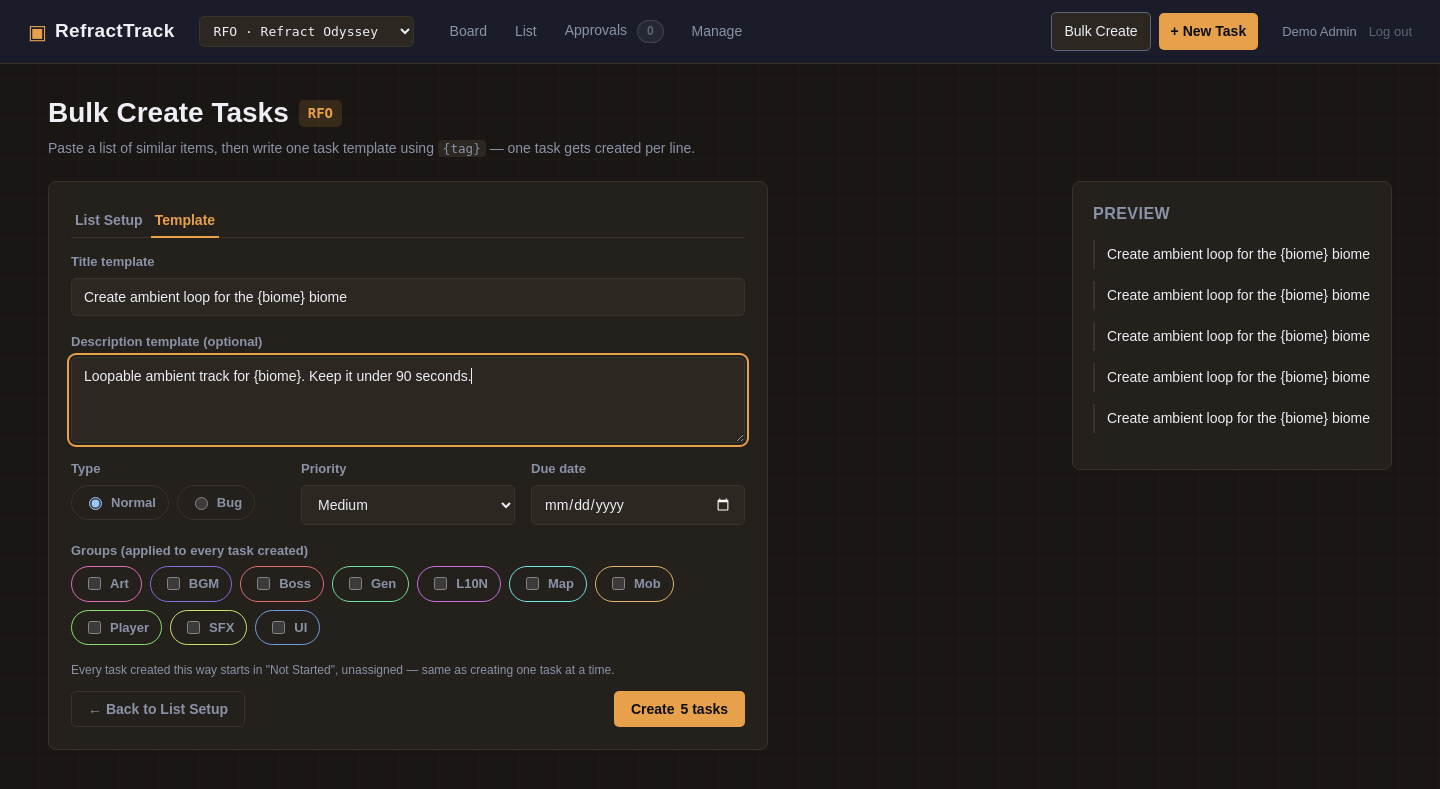This screenshot has height=789, width=1440.
Task: Check the BGM group checkbox
Action: tap(173, 584)
